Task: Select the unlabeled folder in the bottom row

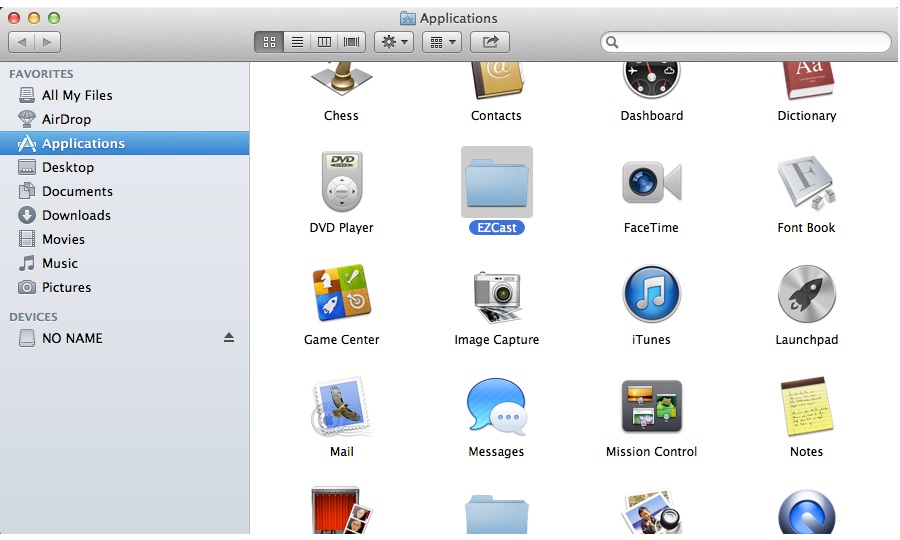Action: pos(496,515)
